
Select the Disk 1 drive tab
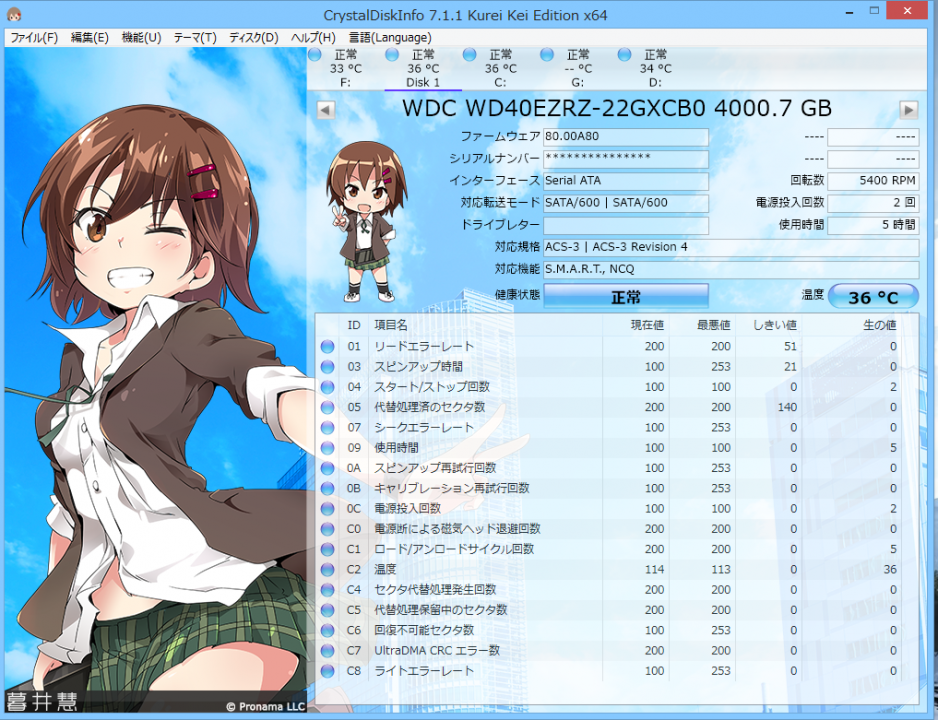[423, 68]
